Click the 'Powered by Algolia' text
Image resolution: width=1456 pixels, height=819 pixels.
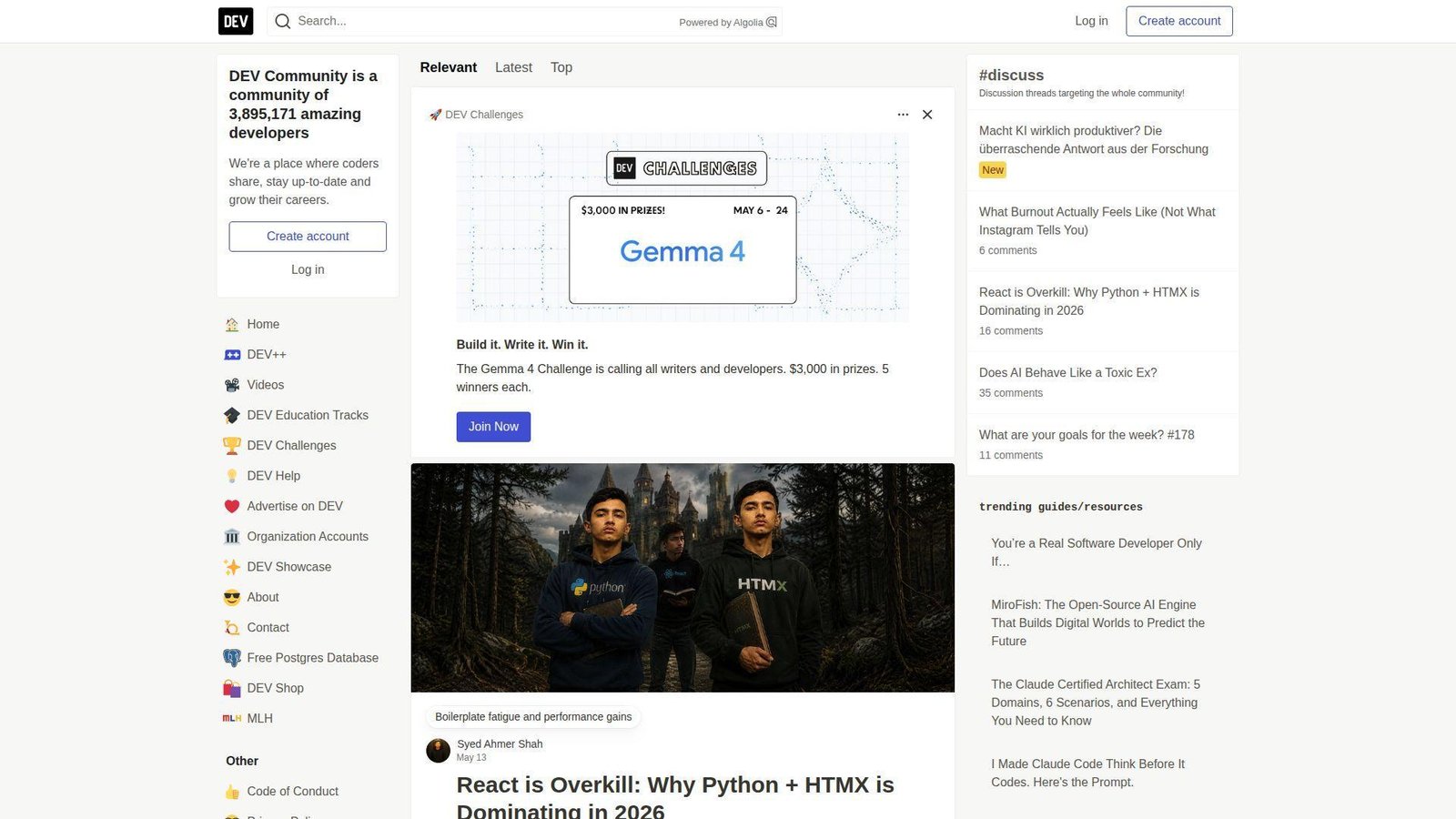pyautogui.click(x=721, y=23)
